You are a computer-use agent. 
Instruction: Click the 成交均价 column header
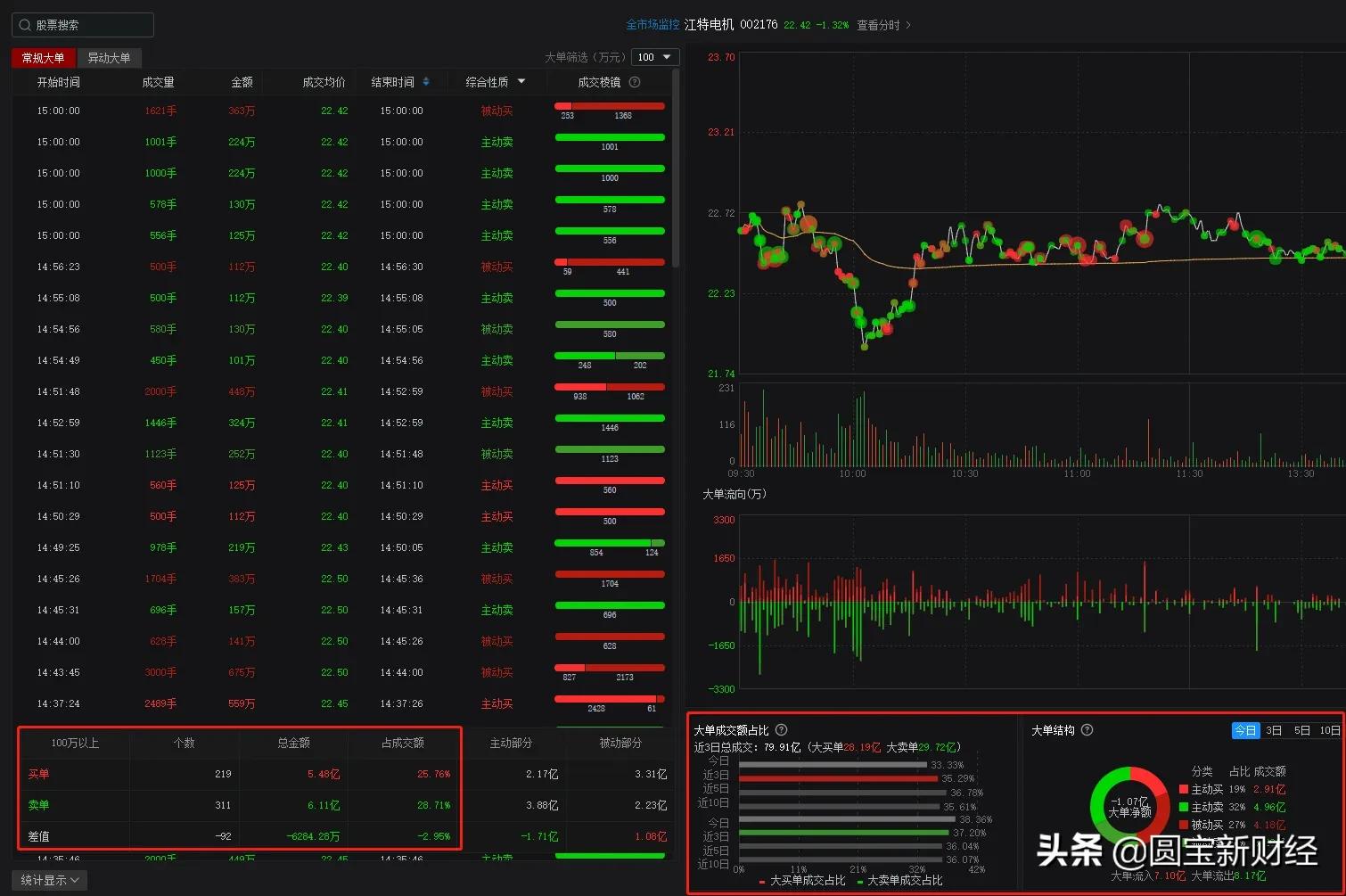[x=324, y=82]
